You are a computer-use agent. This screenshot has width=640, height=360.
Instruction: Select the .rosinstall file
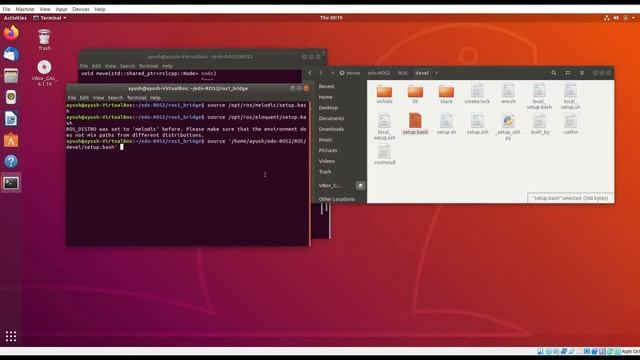[x=384, y=155]
